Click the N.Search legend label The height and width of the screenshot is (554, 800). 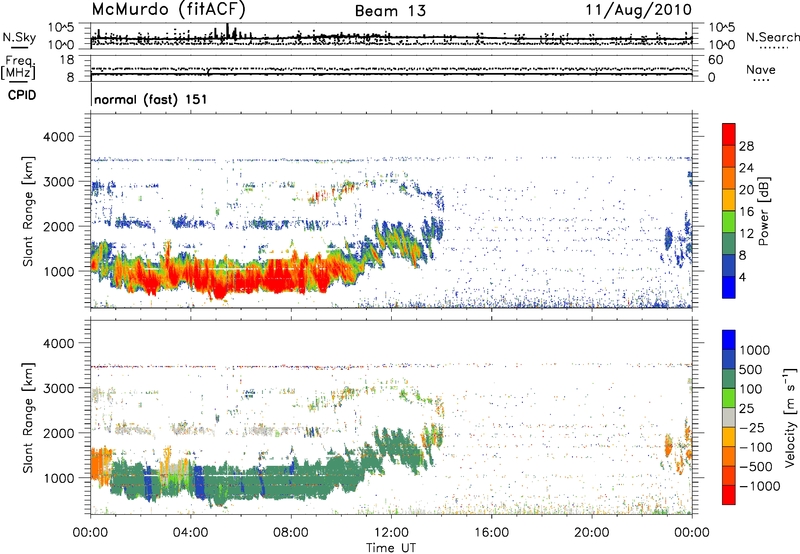click(x=772, y=37)
